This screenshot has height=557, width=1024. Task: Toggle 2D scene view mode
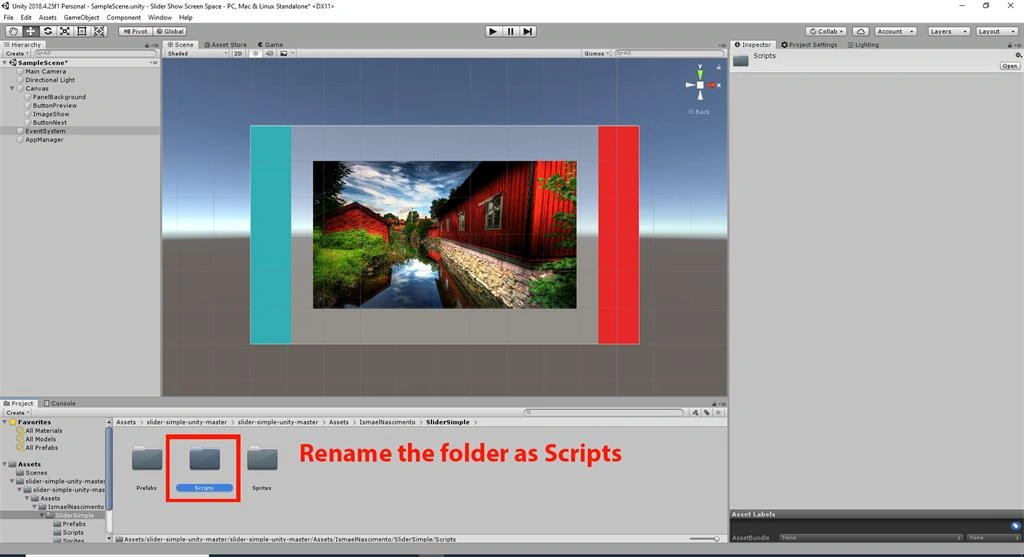238,54
